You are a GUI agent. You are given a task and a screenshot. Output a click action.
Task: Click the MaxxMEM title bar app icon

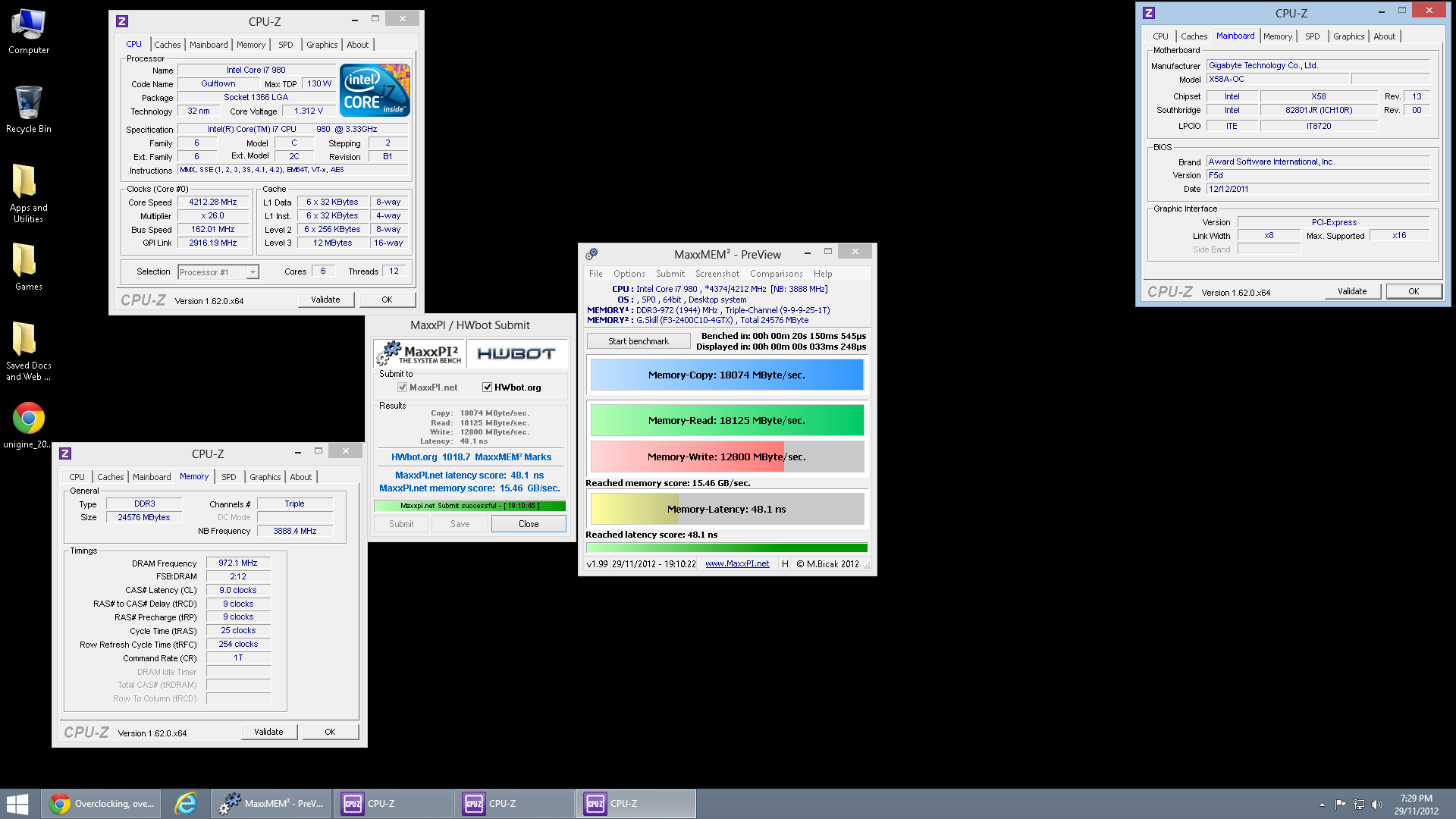[591, 254]
